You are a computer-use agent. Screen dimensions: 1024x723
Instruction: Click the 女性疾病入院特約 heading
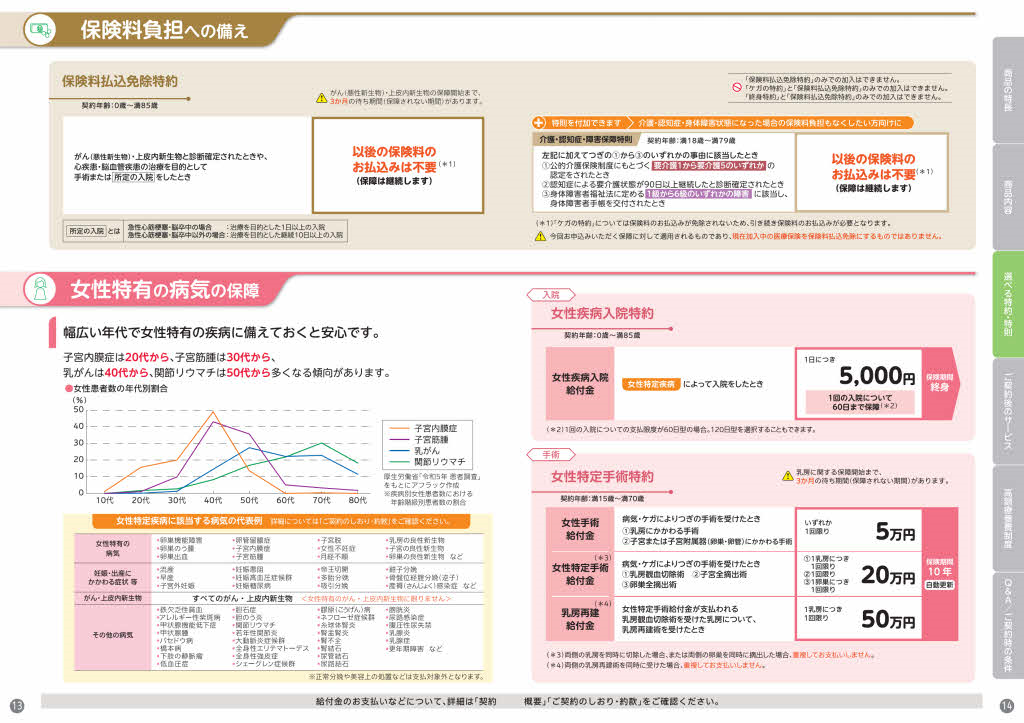(603, 314)
